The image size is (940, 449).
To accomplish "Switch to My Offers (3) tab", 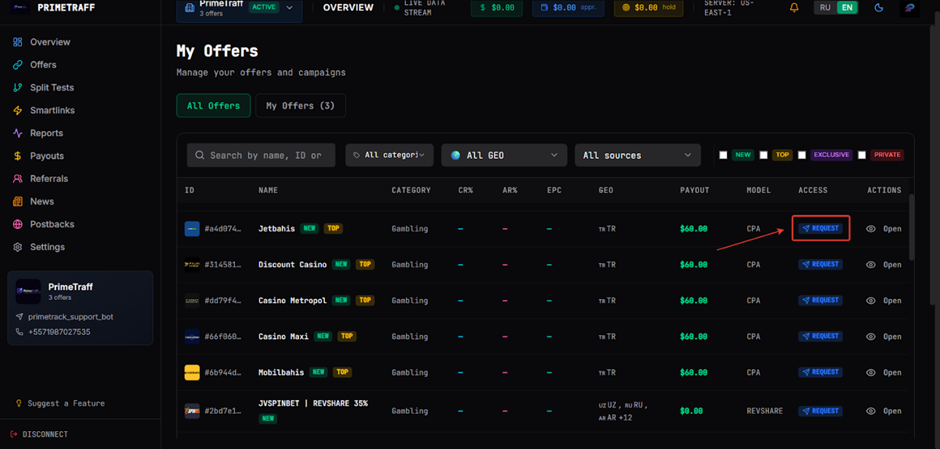I will 300,106.
